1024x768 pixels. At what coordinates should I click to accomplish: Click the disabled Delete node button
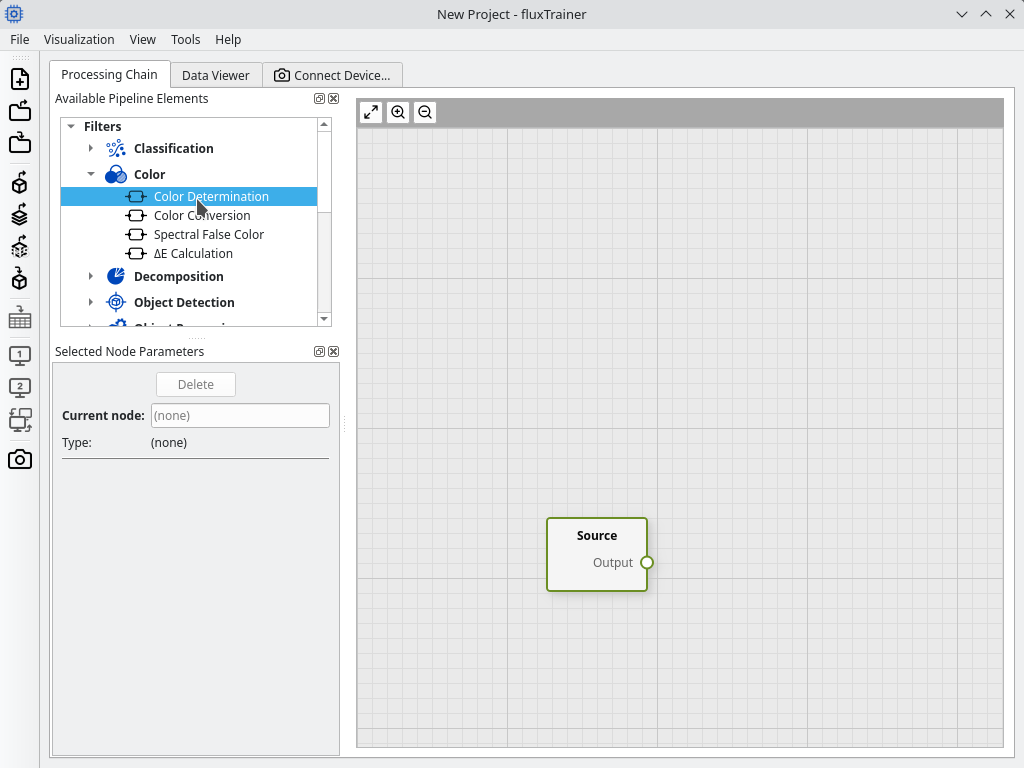[x=196, y=385]
